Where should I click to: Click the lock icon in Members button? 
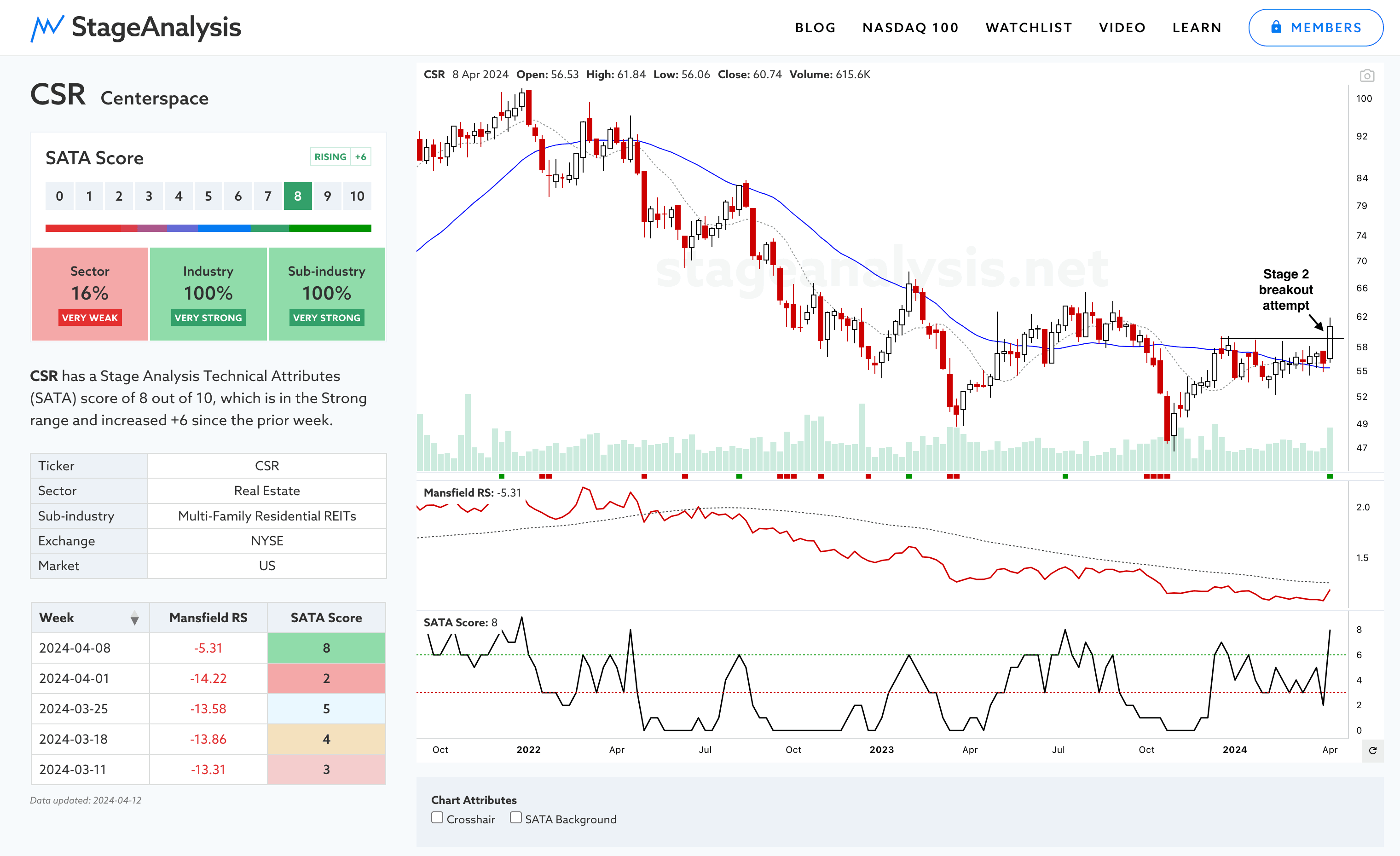pyautogui.click(x=1276, y=27)
